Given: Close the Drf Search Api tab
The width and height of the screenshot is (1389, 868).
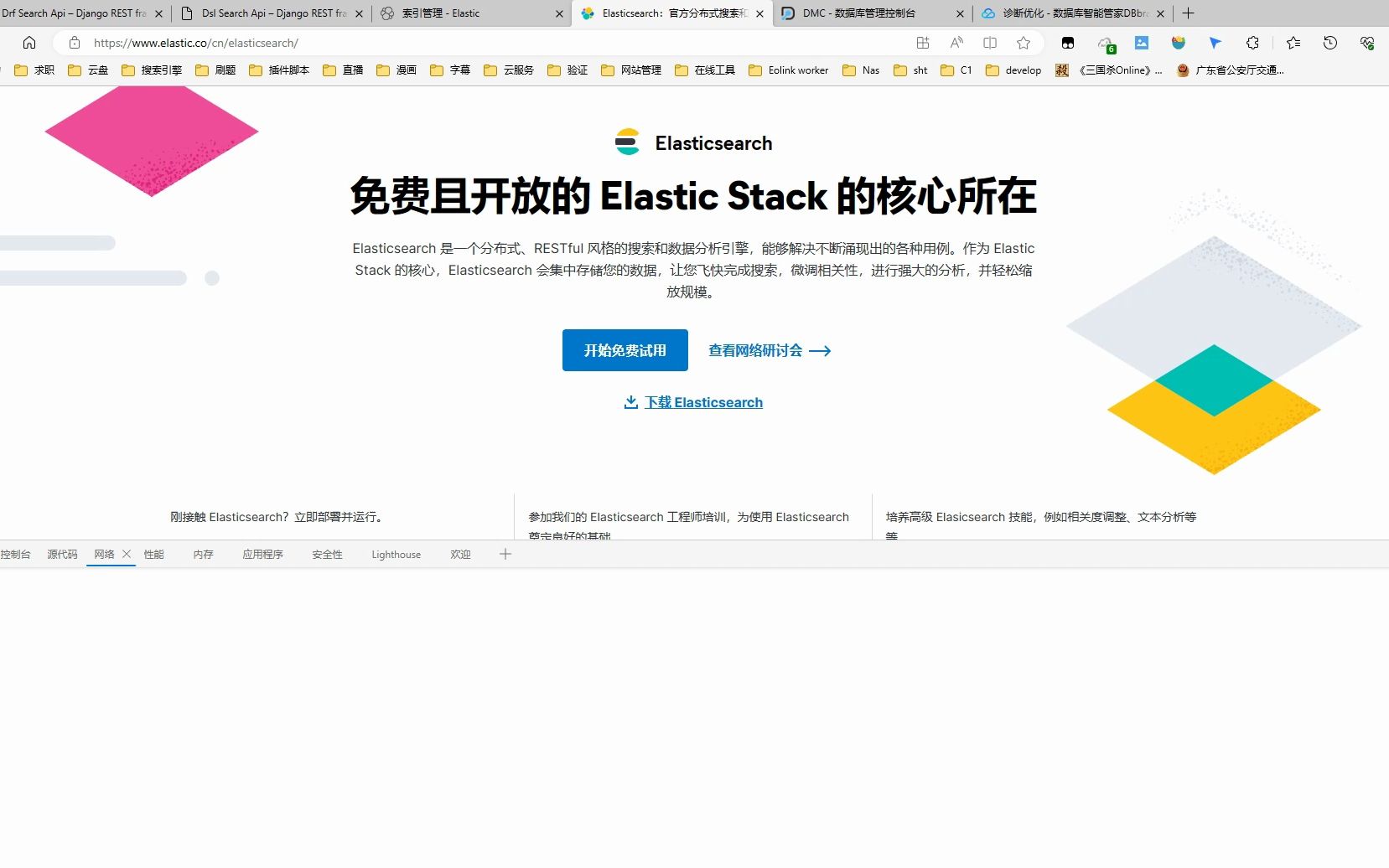Looking at the screenshot, I should pyautogui.click(x=158, y=13).
